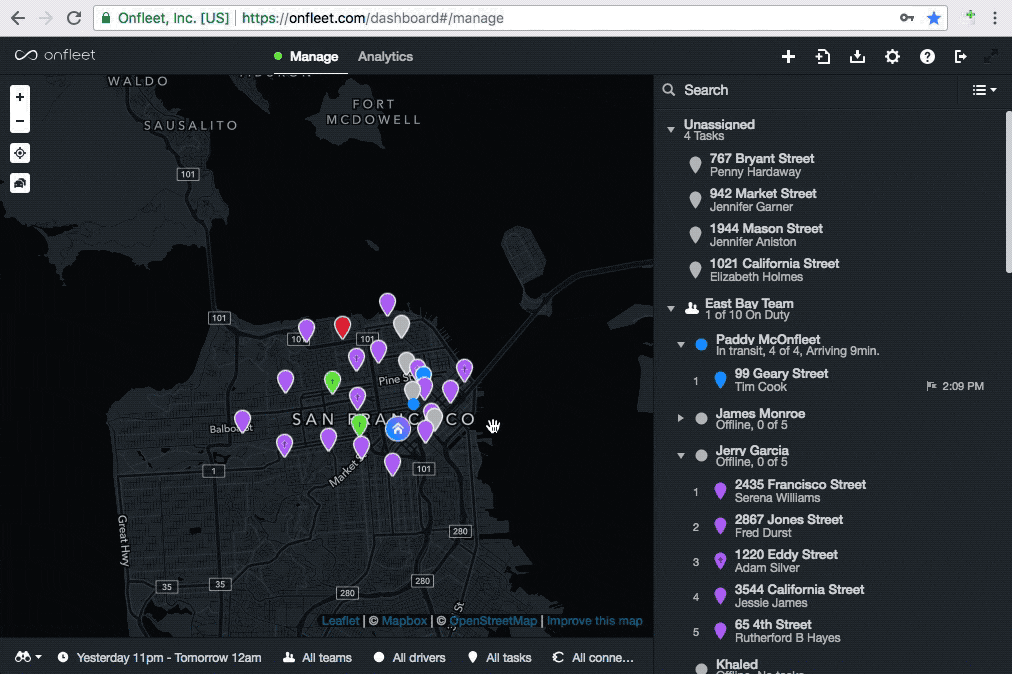The height and width of the screenshot is (674, 1012).
Task: Open the All teams filter
Action: pos(318,657)
